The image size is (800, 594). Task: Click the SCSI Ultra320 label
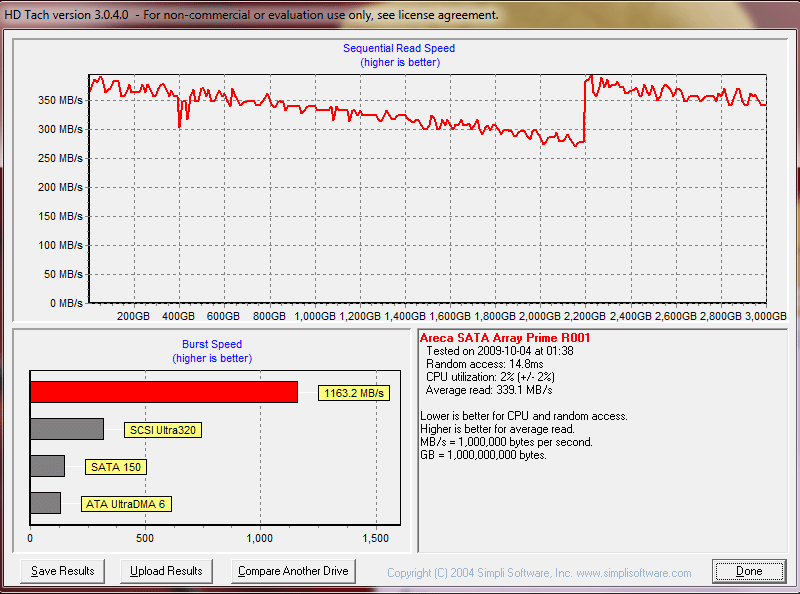point(163,430)
